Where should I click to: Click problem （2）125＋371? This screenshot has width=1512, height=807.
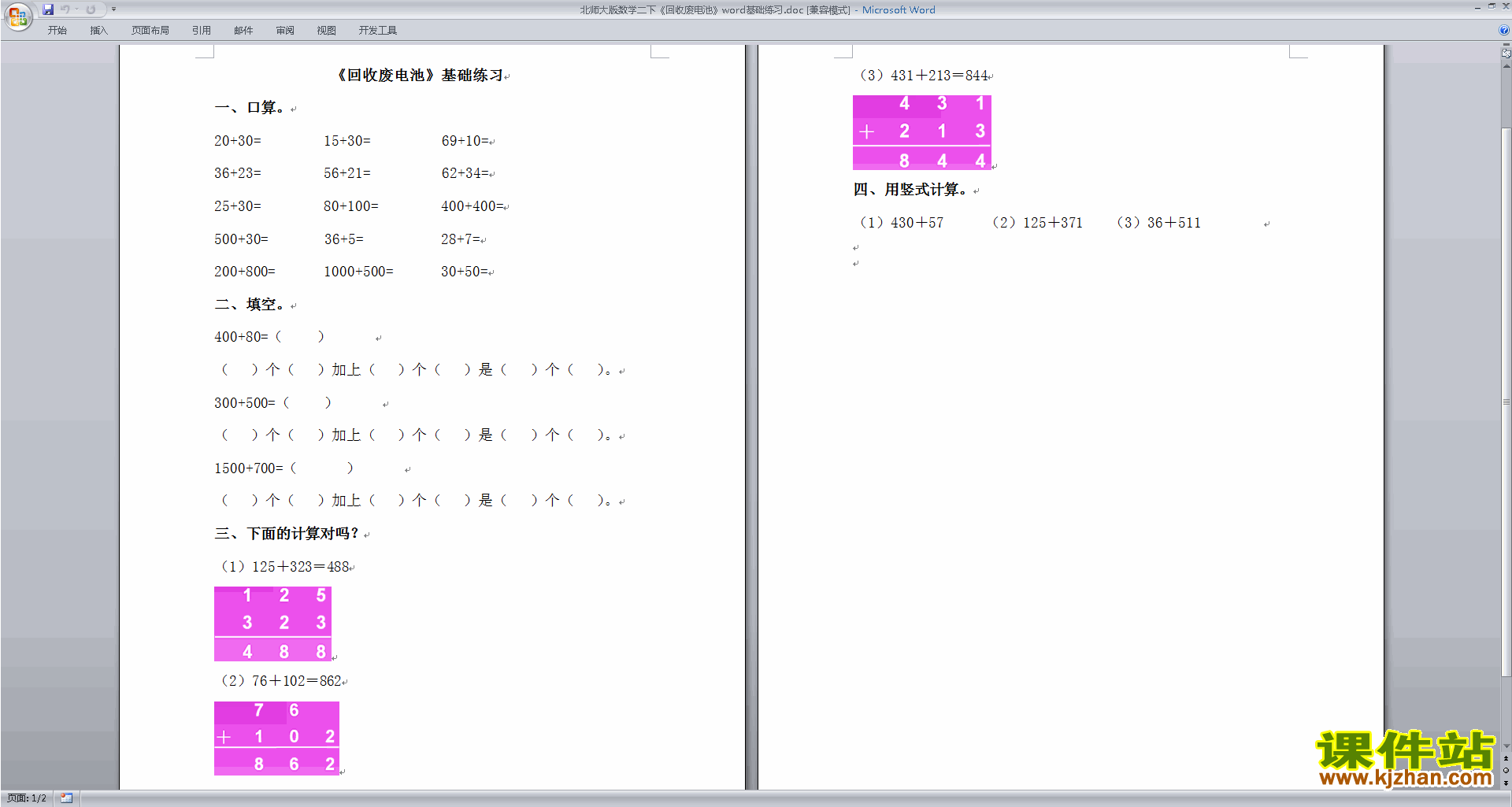coord(1036,223)
